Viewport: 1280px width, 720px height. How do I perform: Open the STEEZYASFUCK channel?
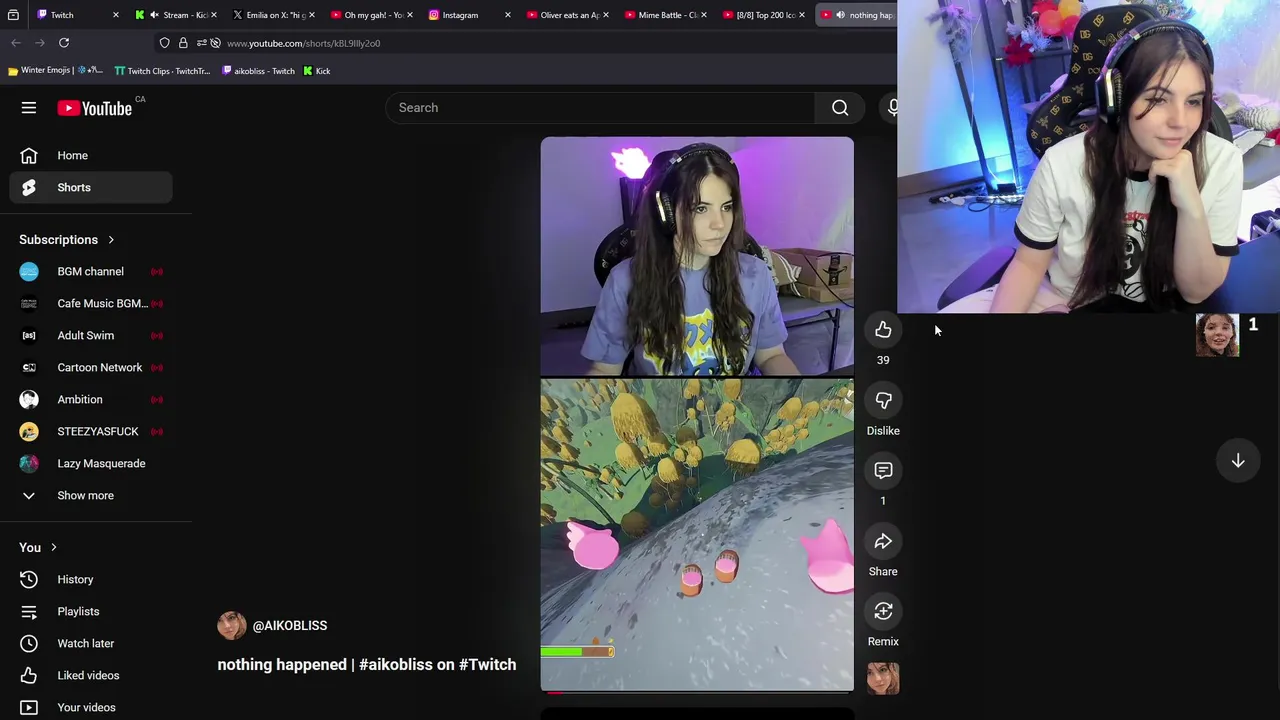(91, 432)
